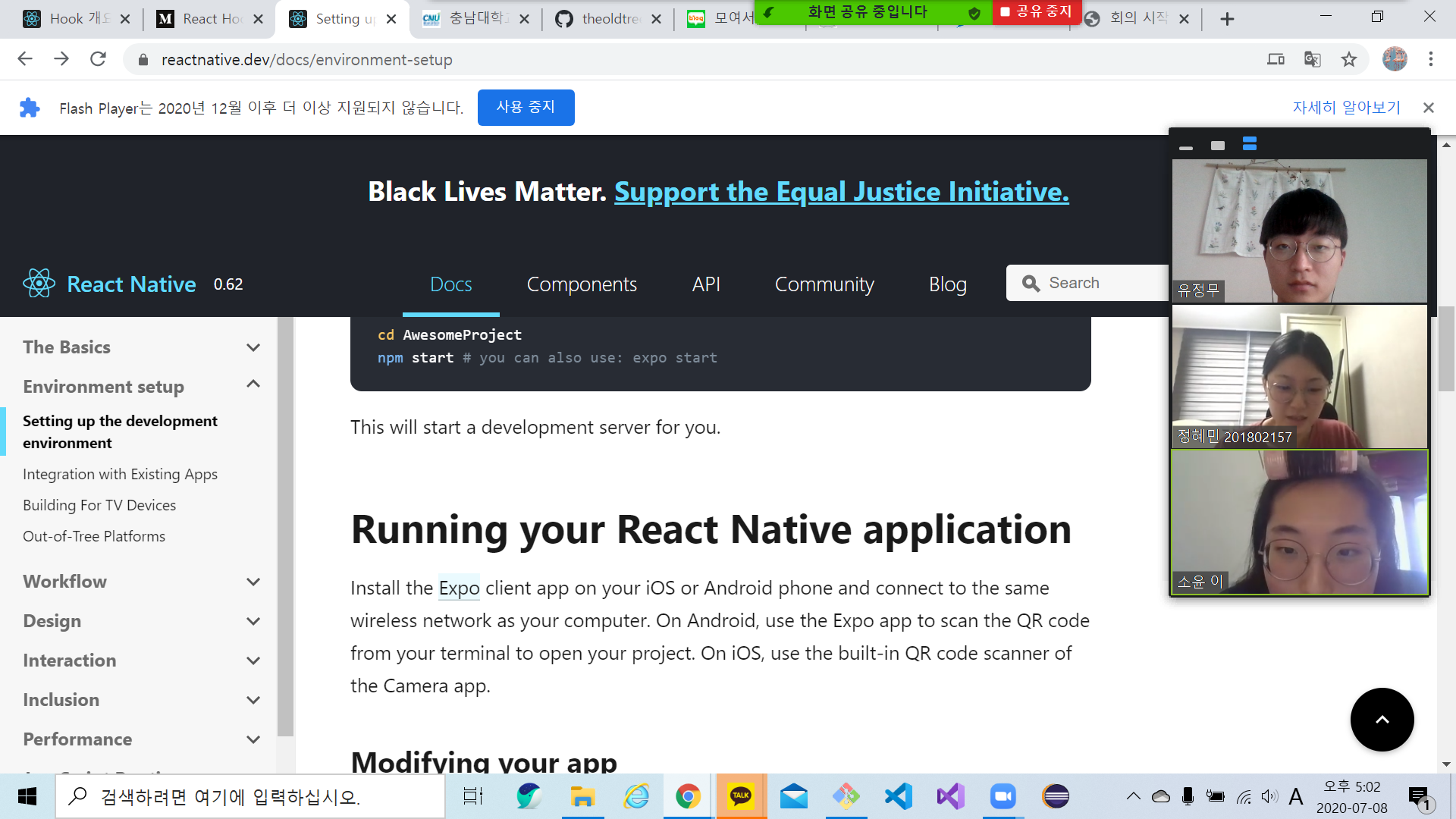Open the cast/device icon in address bar

coord(1276,59)
